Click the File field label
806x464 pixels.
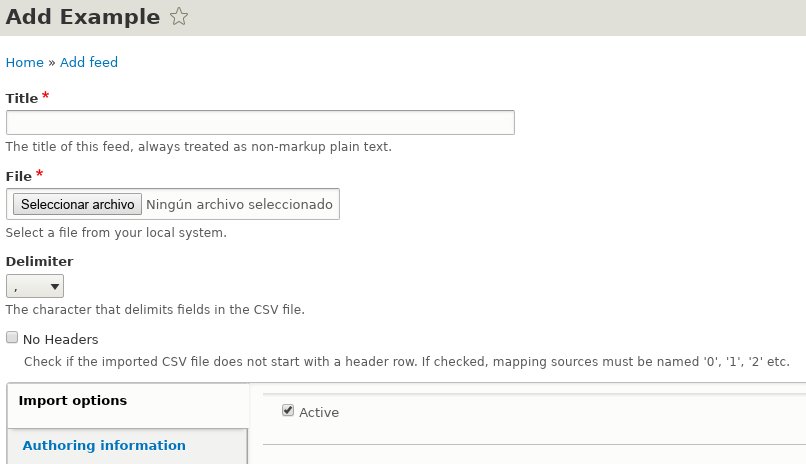coord(19,176)
